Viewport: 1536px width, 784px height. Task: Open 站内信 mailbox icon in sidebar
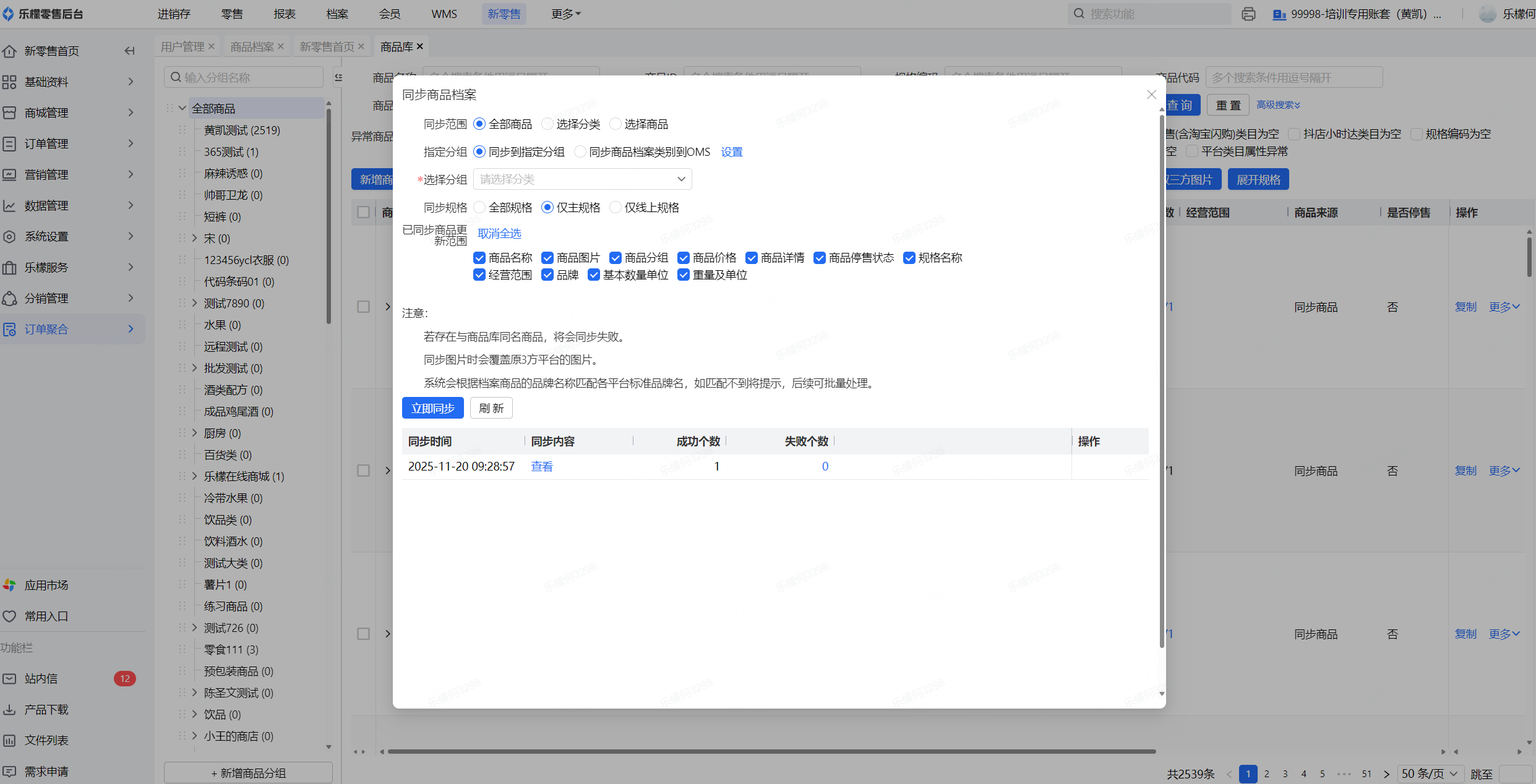(9, 679)
